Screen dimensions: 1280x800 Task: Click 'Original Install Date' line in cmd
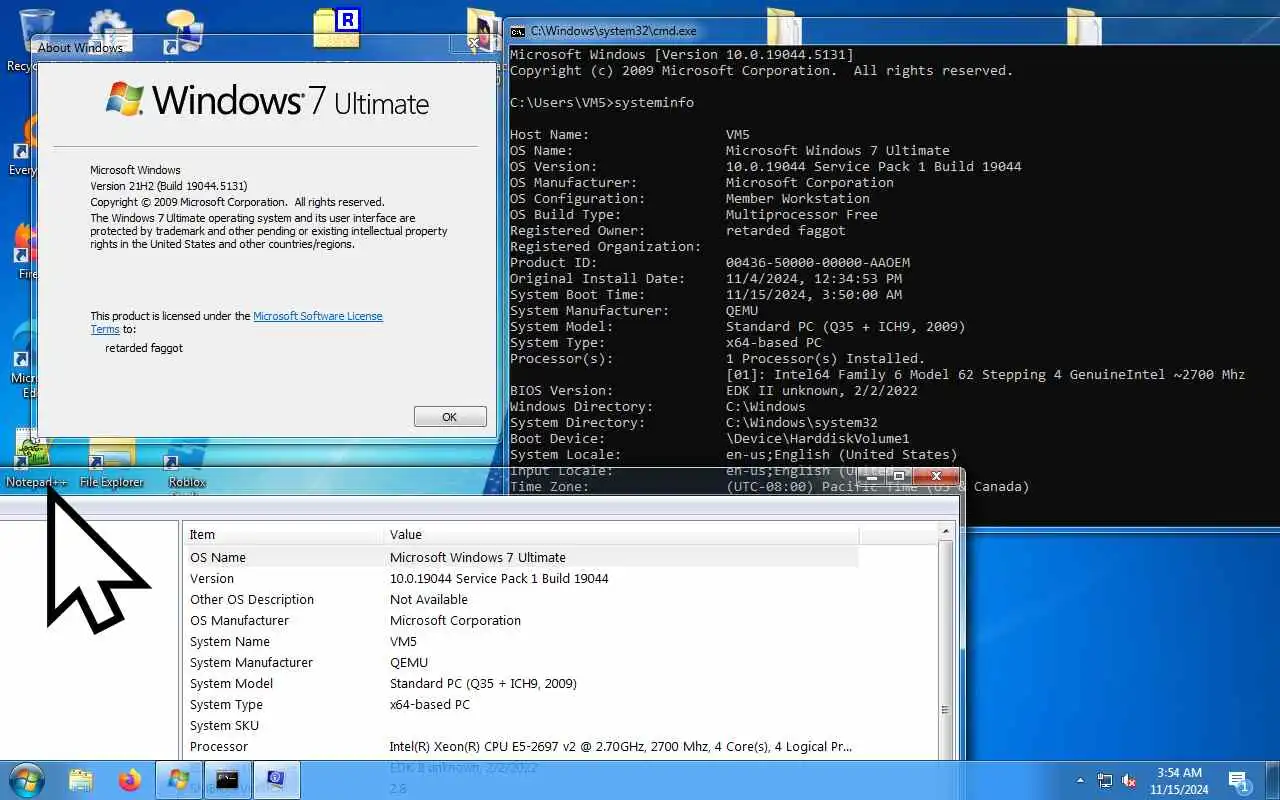tap(706, 278)
